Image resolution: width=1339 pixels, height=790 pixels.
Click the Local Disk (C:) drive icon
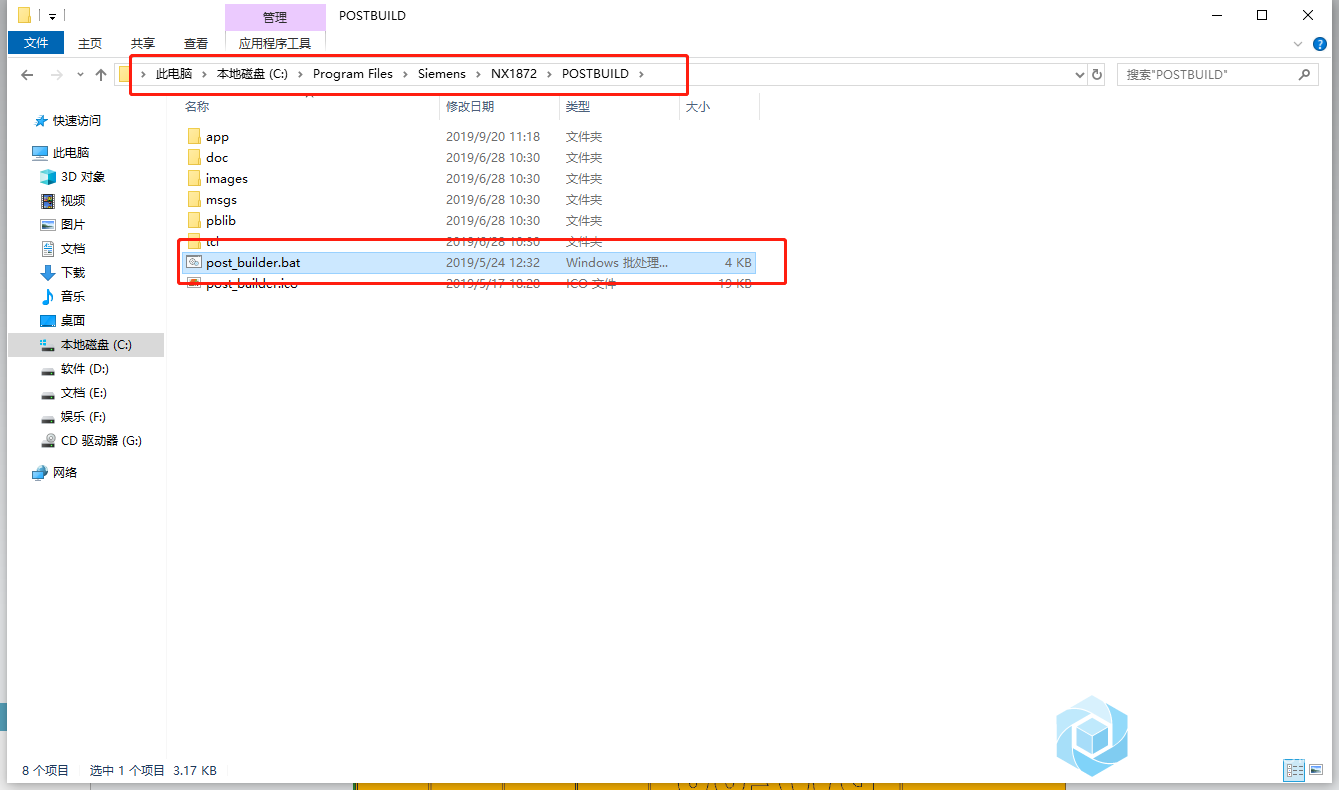click(x=48, y=344)
